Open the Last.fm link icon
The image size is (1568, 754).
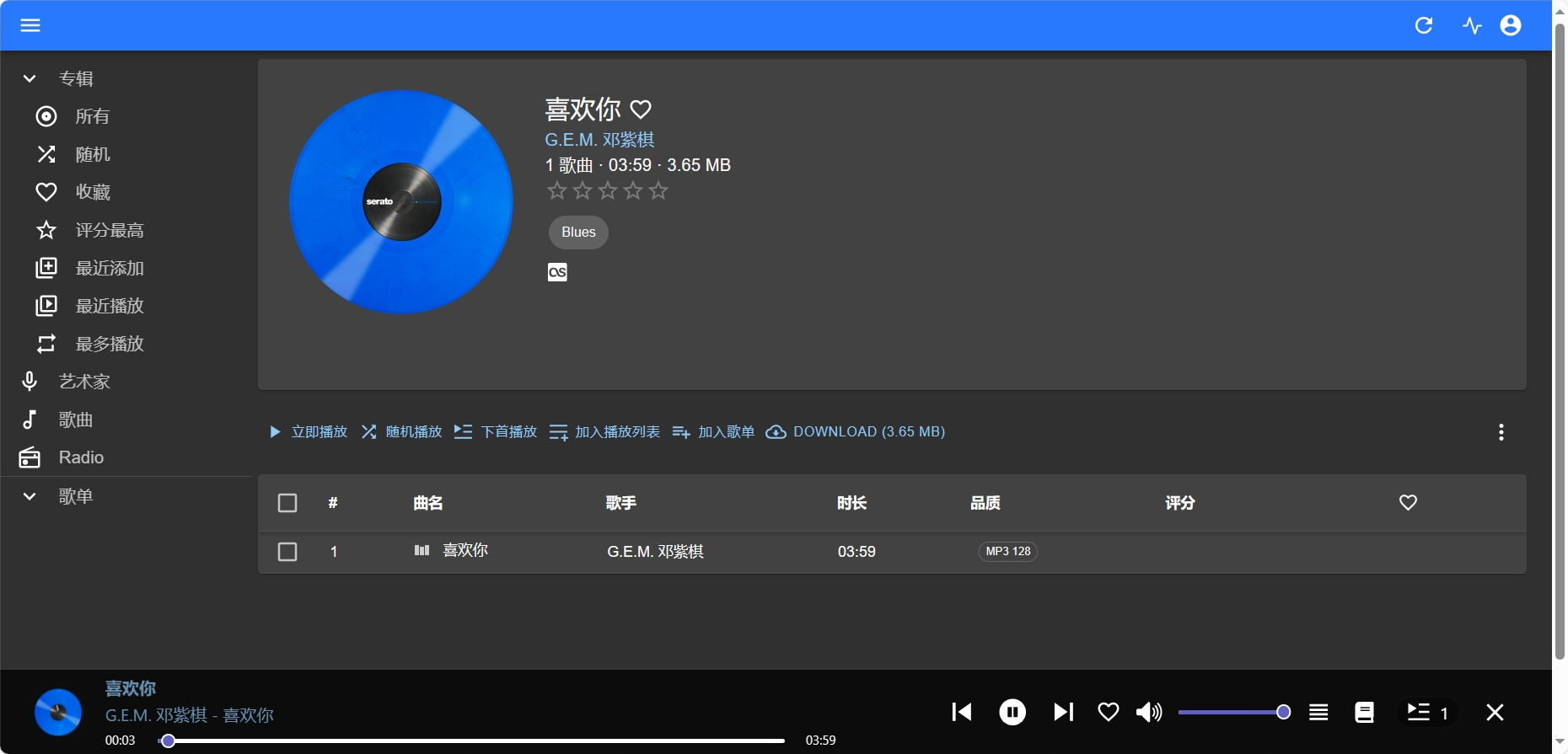[x=557, y=272]
